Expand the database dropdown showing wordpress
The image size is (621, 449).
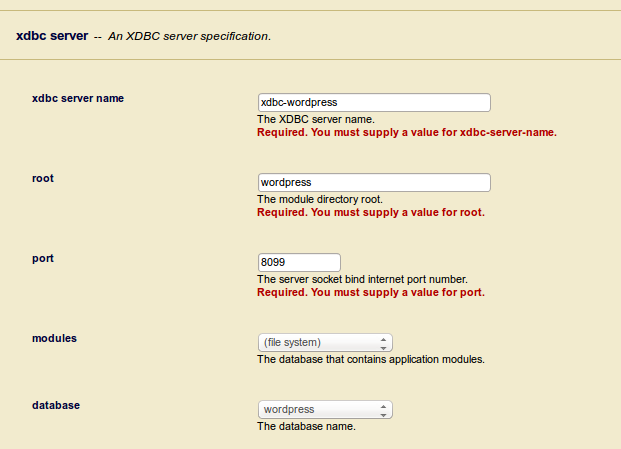324,410
